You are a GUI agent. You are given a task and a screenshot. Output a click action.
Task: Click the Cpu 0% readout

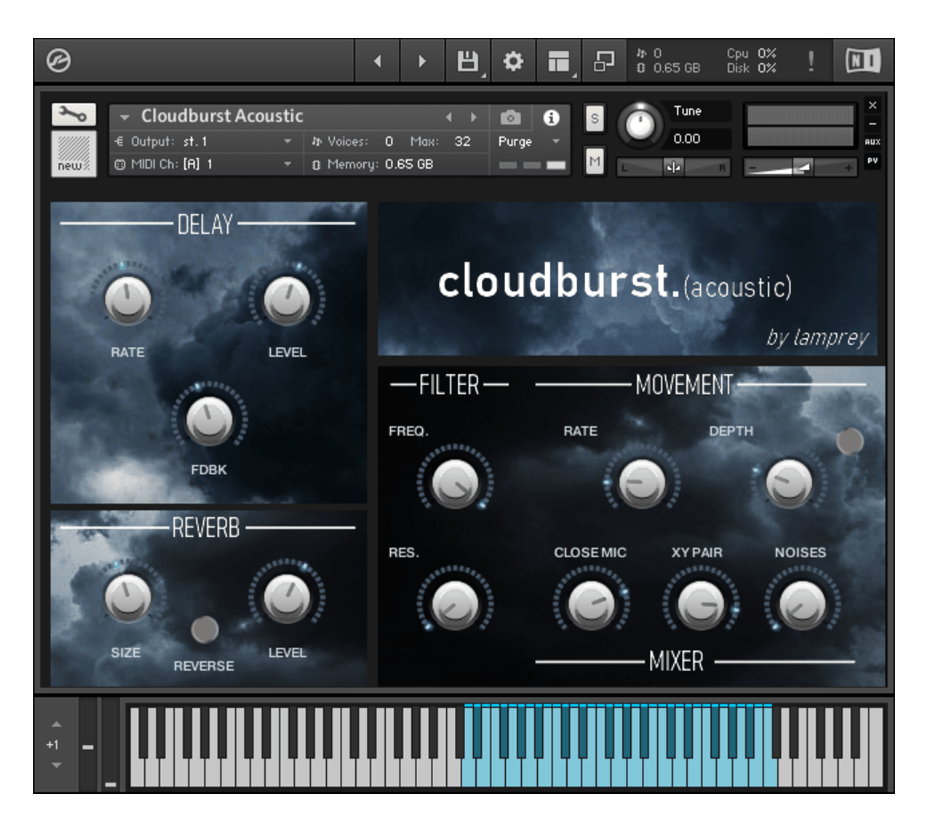coord(751,53)
